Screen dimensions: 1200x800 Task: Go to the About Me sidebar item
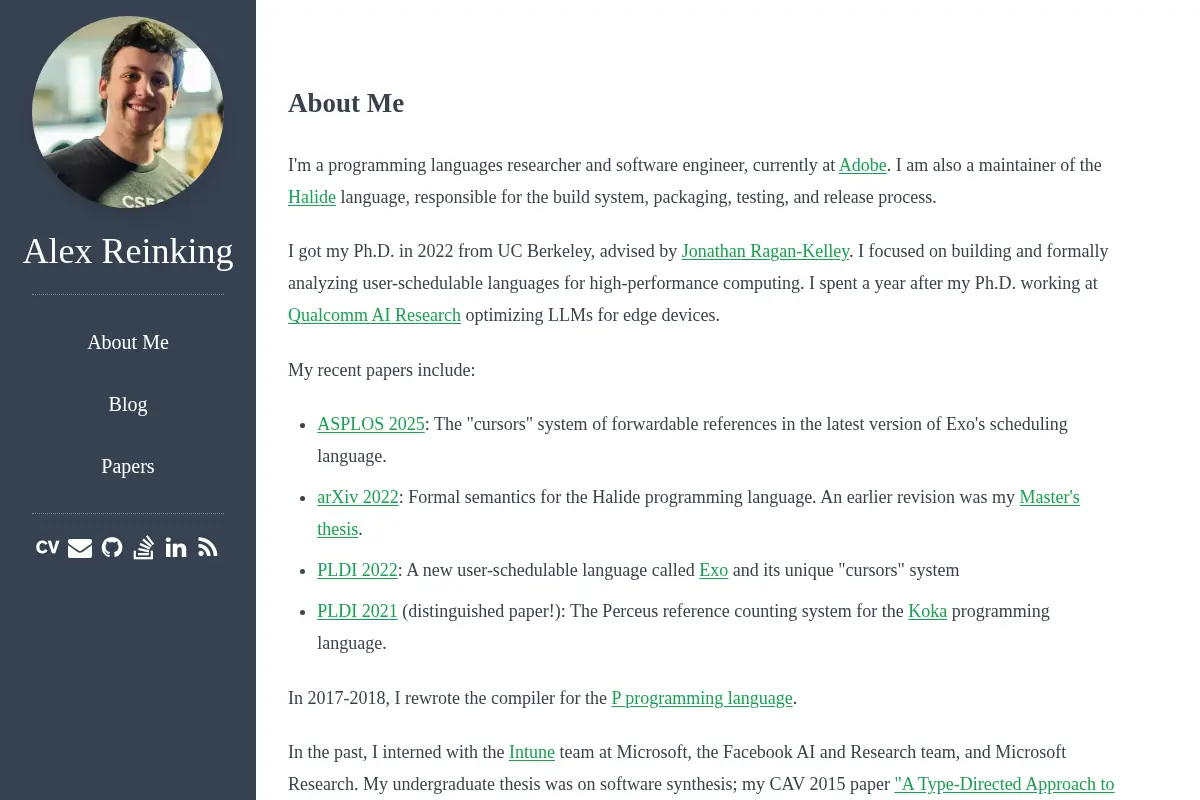point(128,342)
